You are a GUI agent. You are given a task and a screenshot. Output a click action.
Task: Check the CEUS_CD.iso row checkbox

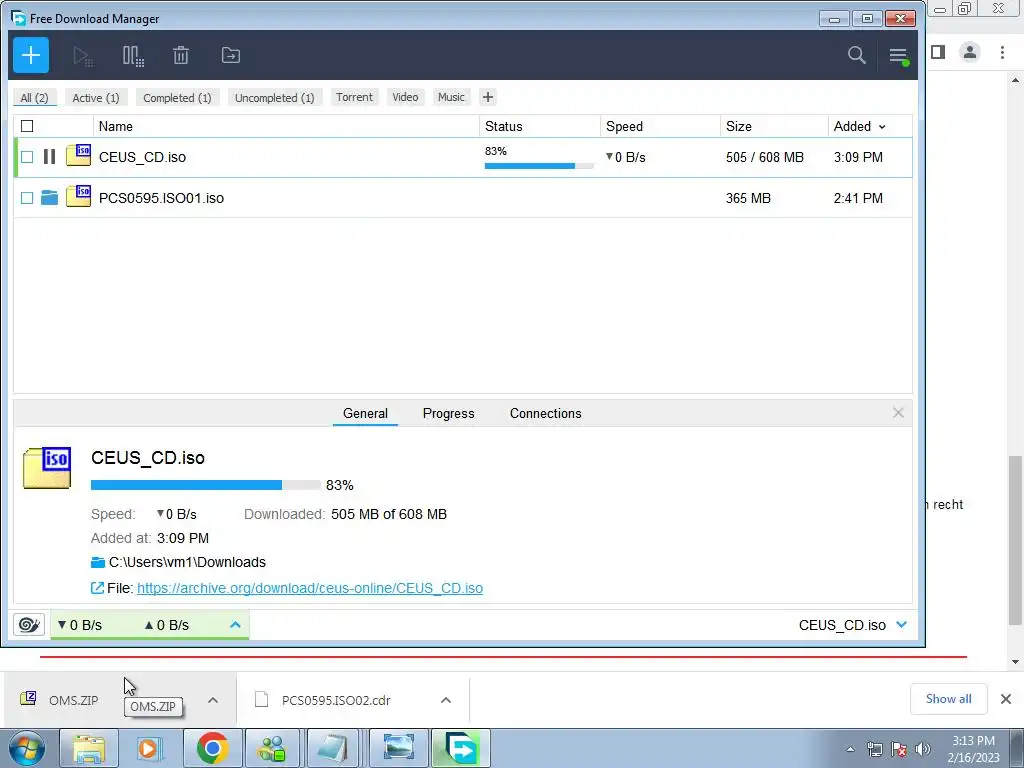27,157
